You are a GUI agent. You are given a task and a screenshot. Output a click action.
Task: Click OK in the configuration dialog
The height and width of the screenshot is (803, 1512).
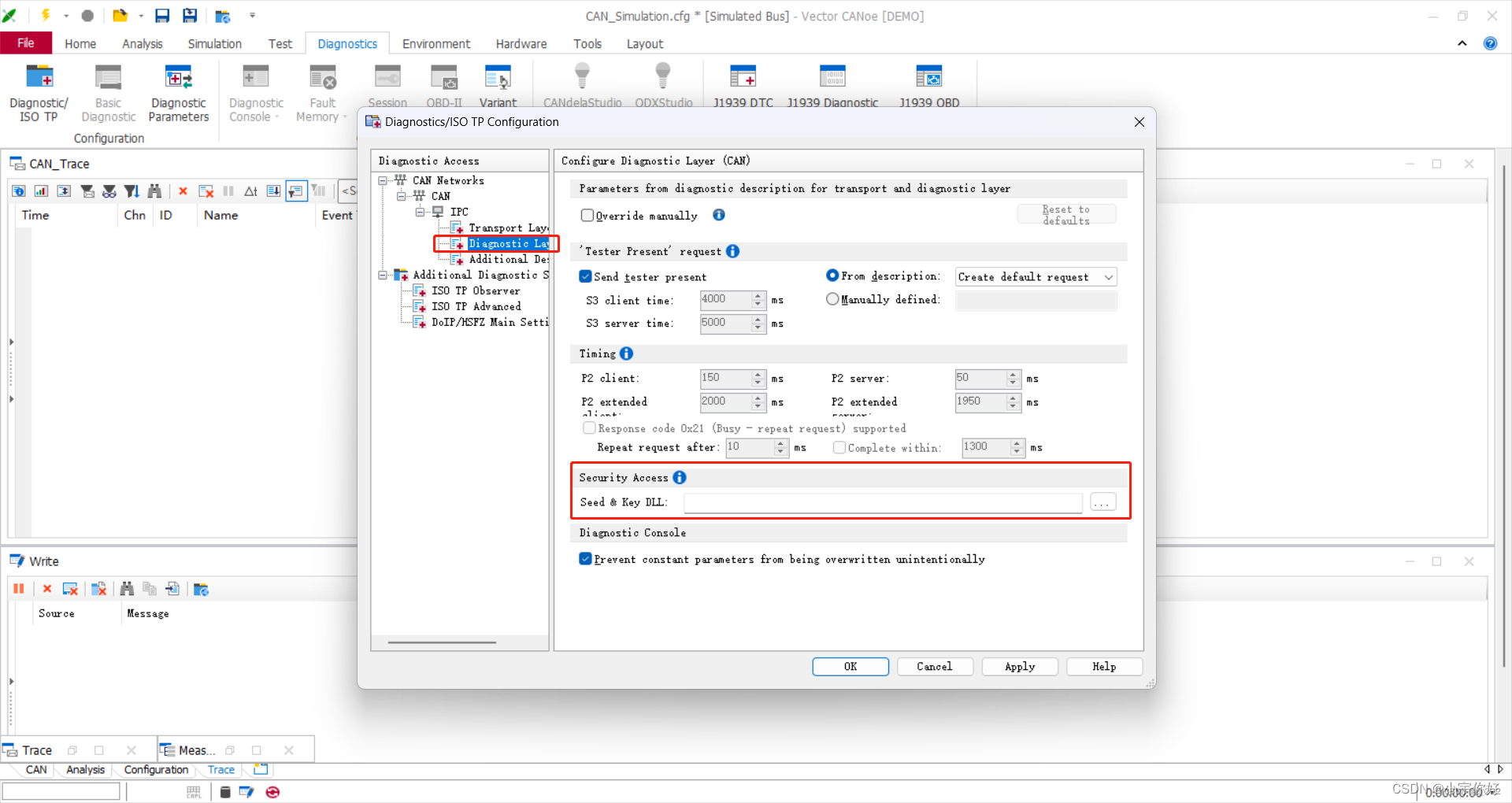pyautogui.click(x=850, y=667)
